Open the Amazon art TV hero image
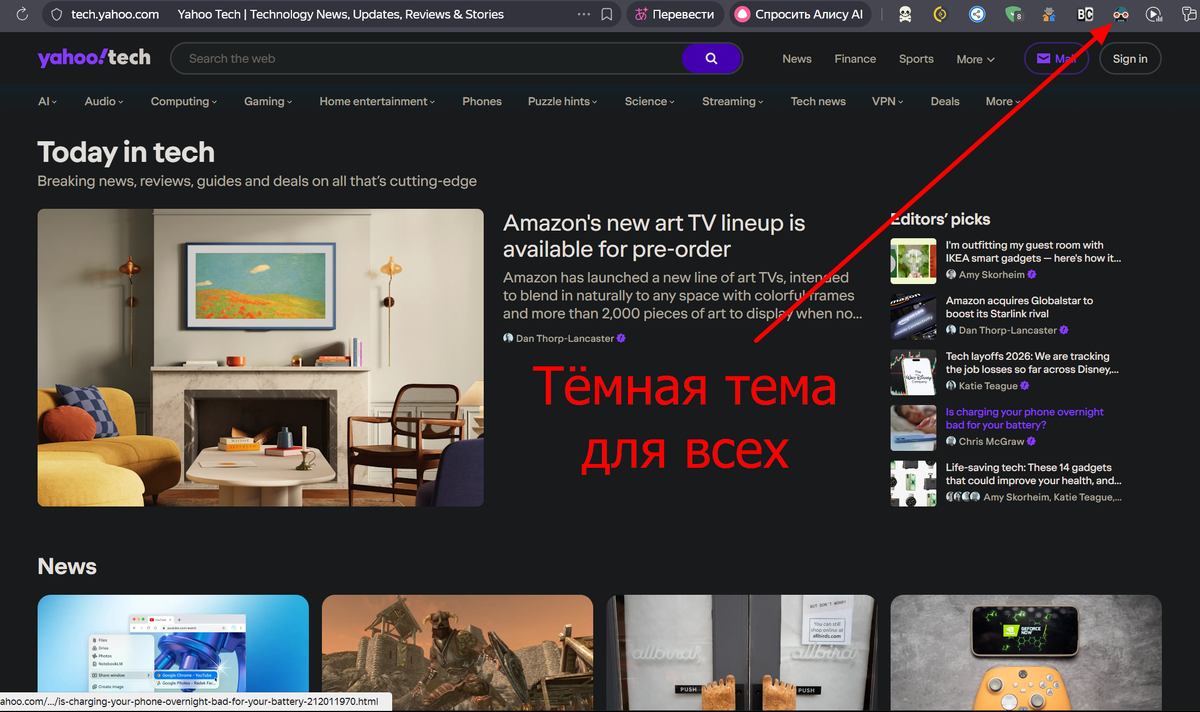Image resolution: width=1200 pixels, height=712 pixels. point(260,357)
